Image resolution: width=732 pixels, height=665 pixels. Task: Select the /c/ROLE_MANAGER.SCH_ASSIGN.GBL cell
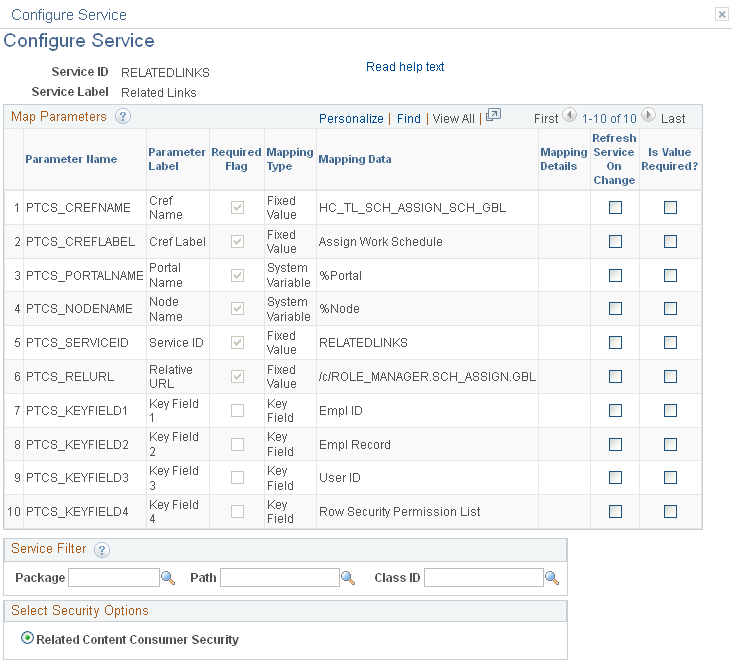click(x=427, y=377)
